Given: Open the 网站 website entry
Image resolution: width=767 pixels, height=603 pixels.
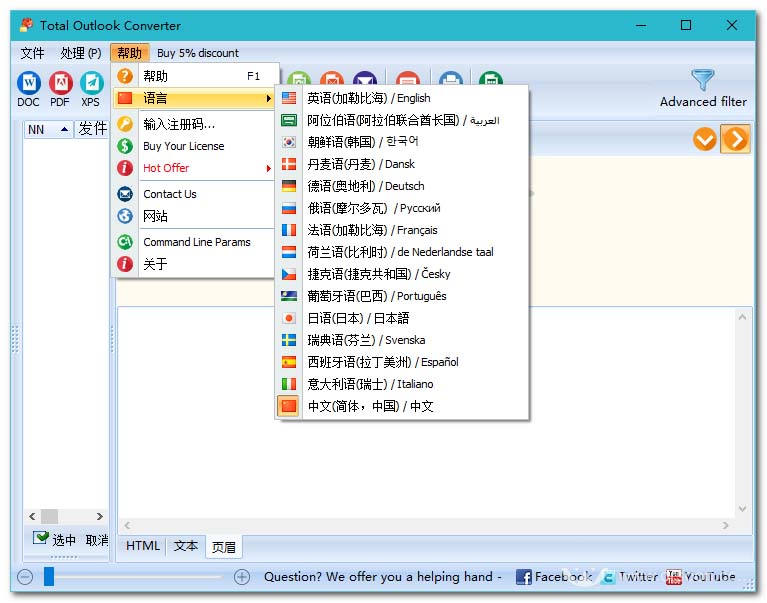Looking at the screenshot, I should (195, 216).
